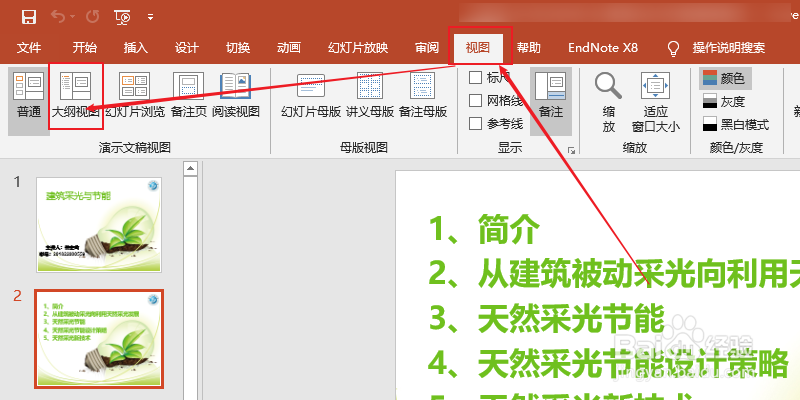Screen dimensions: 800x400
Task: Enable the 参考线 guides checkbox
Action: (x=475, y=123)
